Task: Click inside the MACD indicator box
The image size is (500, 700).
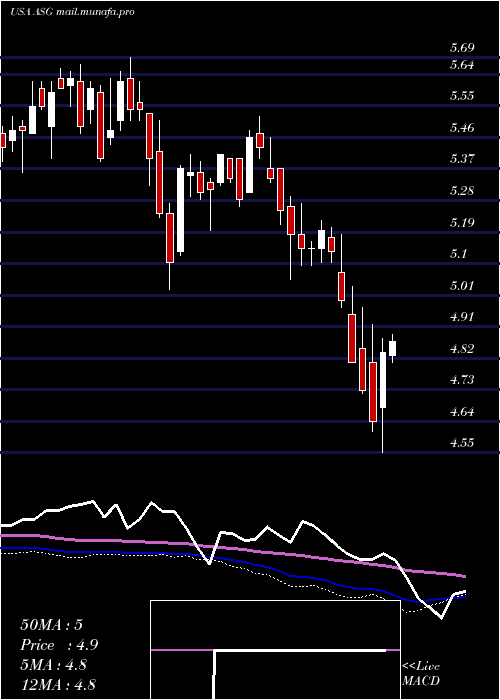Action: 275,650
